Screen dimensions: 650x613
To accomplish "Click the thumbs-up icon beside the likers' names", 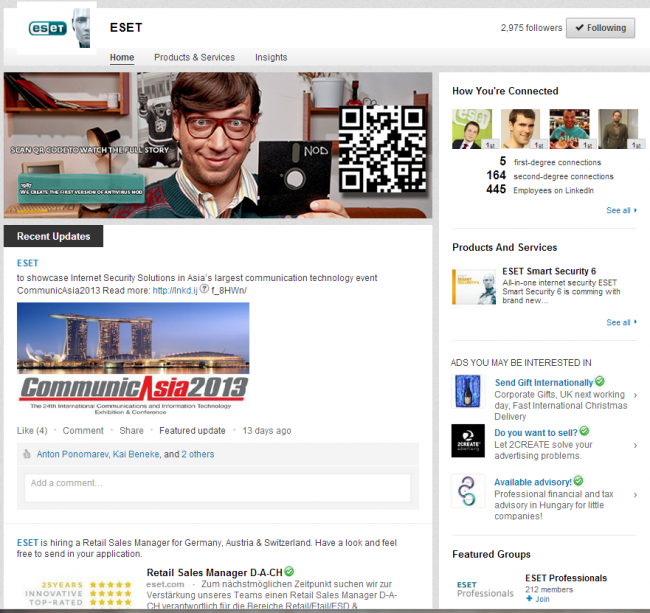I will pos(27,454).
